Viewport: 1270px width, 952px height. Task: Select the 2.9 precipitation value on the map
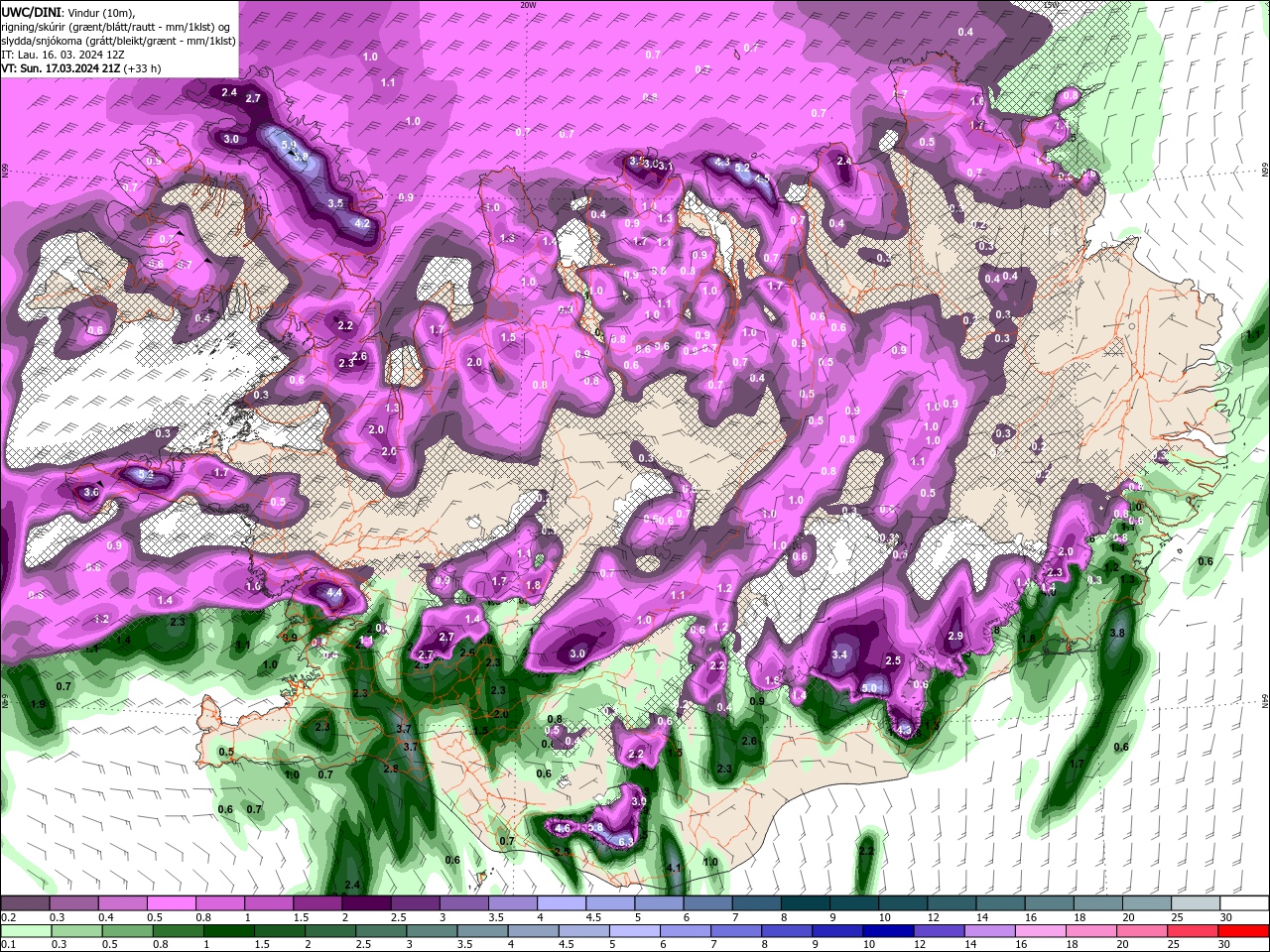coord(955,636)
